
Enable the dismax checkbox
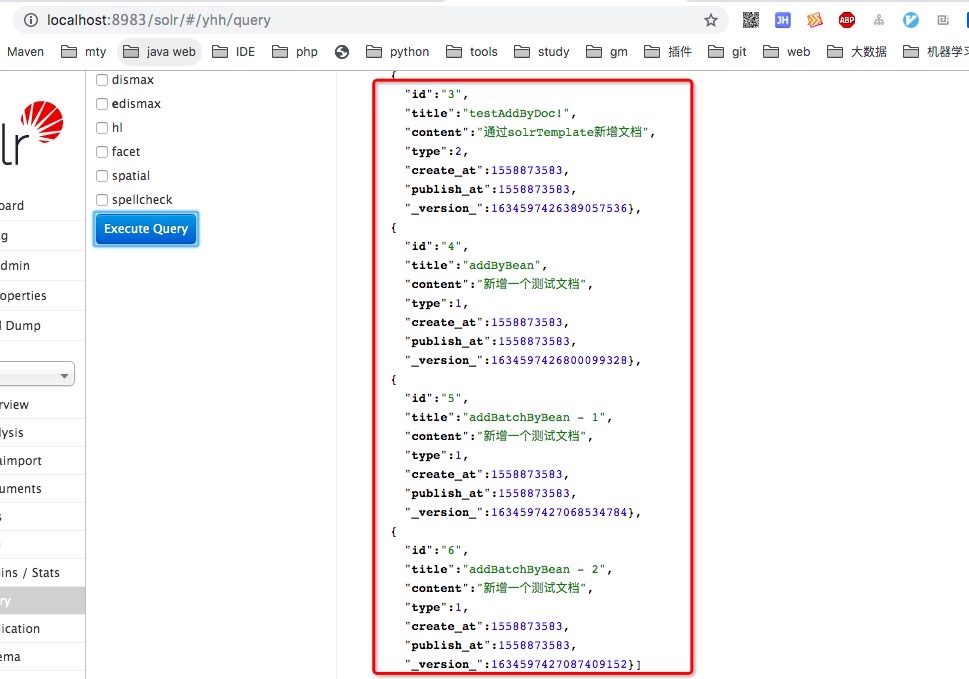click(102, 80)
